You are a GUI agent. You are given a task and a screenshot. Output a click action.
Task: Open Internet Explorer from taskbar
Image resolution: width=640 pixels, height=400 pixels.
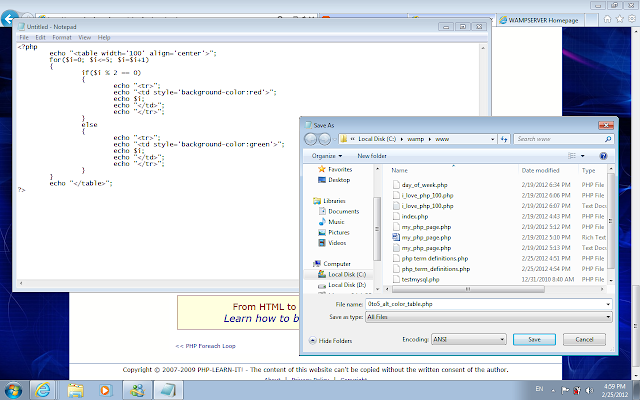(x=42, y=391)
